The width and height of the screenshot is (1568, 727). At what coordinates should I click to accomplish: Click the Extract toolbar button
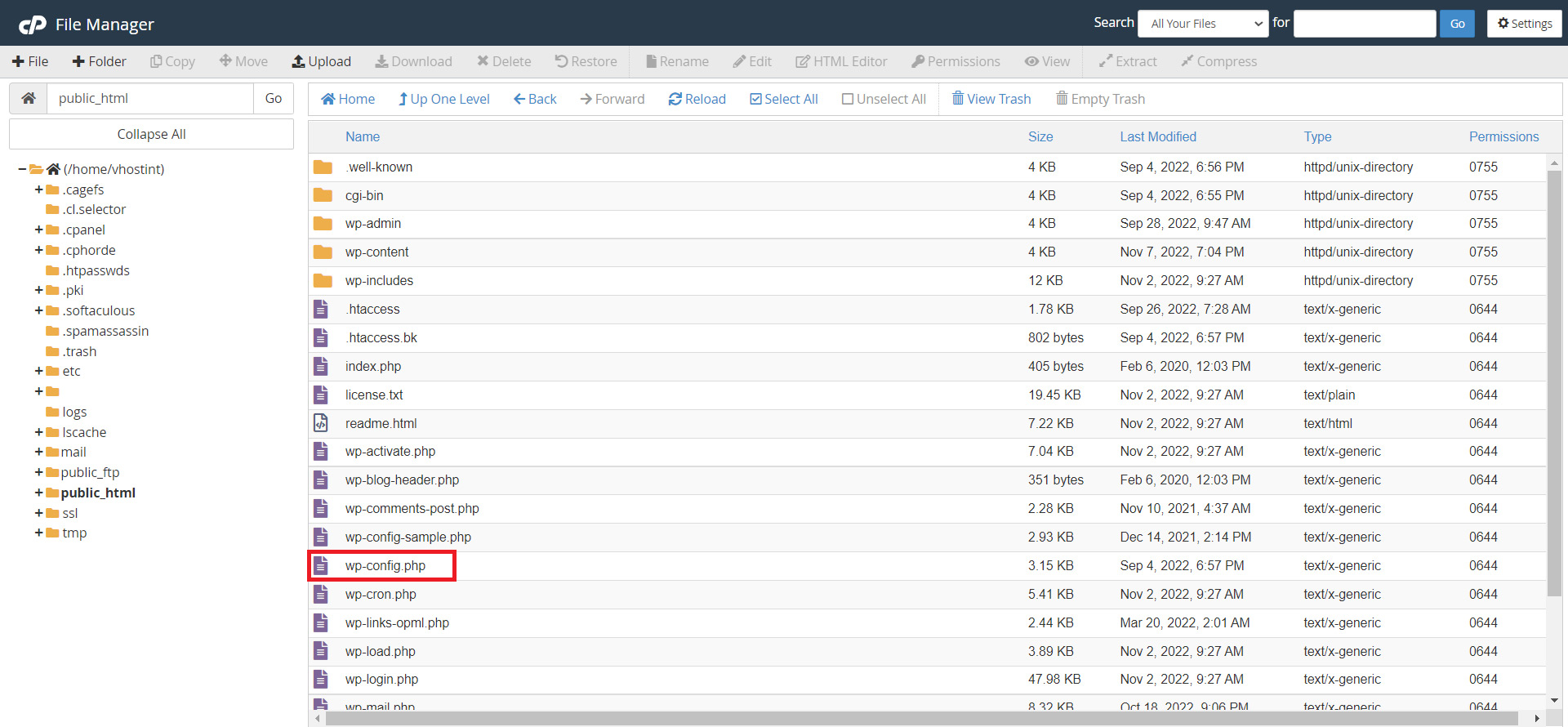pos(1128,61)
